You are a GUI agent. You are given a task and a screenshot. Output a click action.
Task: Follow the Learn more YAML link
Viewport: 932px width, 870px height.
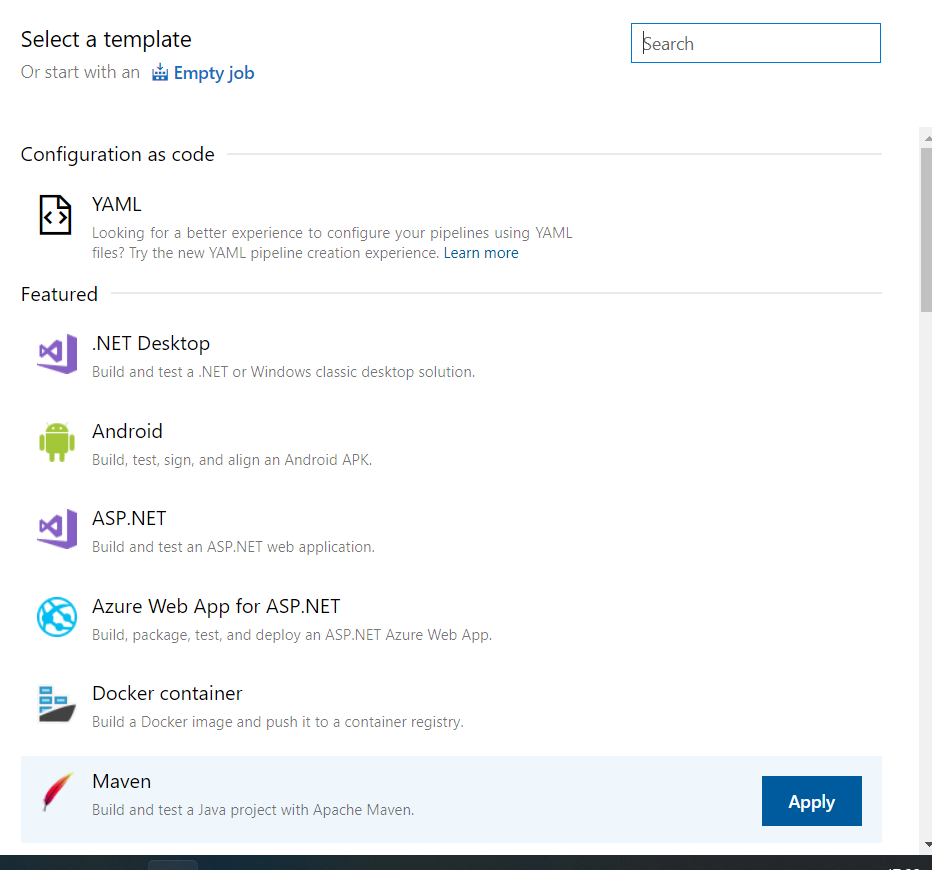(481, 253)
